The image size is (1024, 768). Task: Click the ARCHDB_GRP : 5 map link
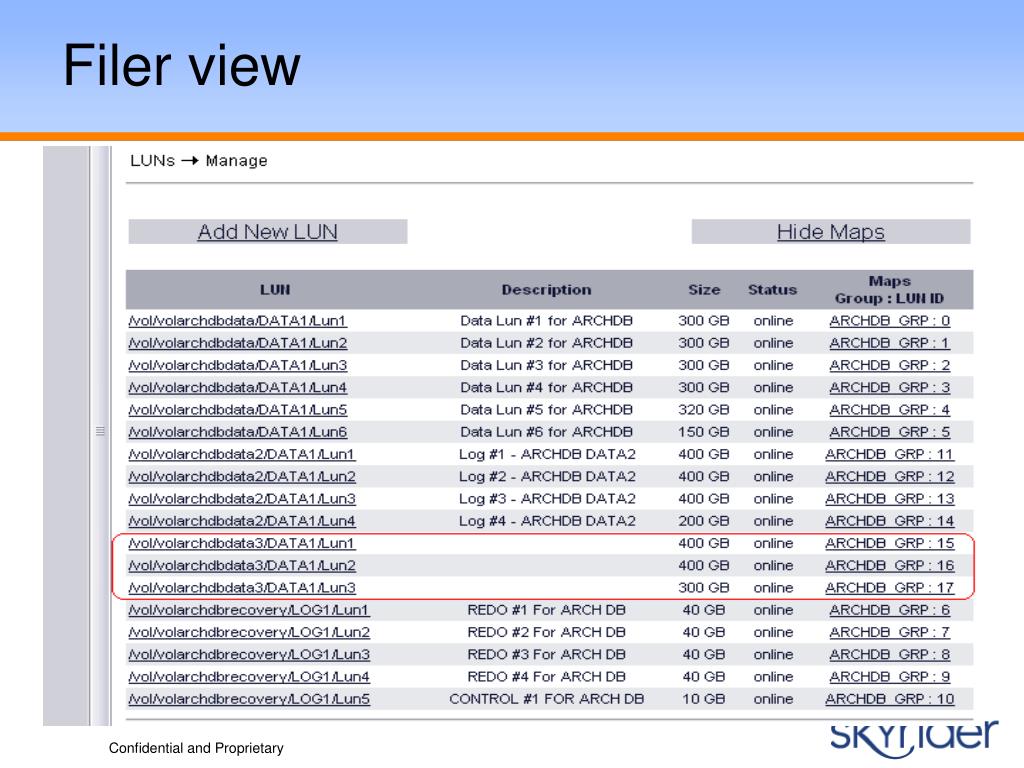[889, 432]
